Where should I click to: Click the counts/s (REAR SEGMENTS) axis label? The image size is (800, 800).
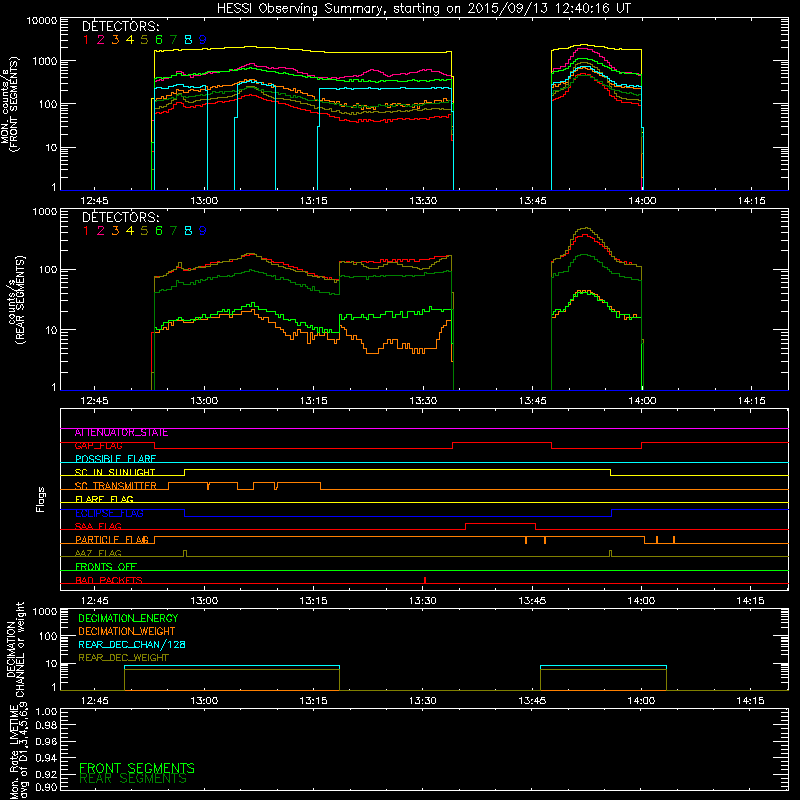click(x=16, y=300)
